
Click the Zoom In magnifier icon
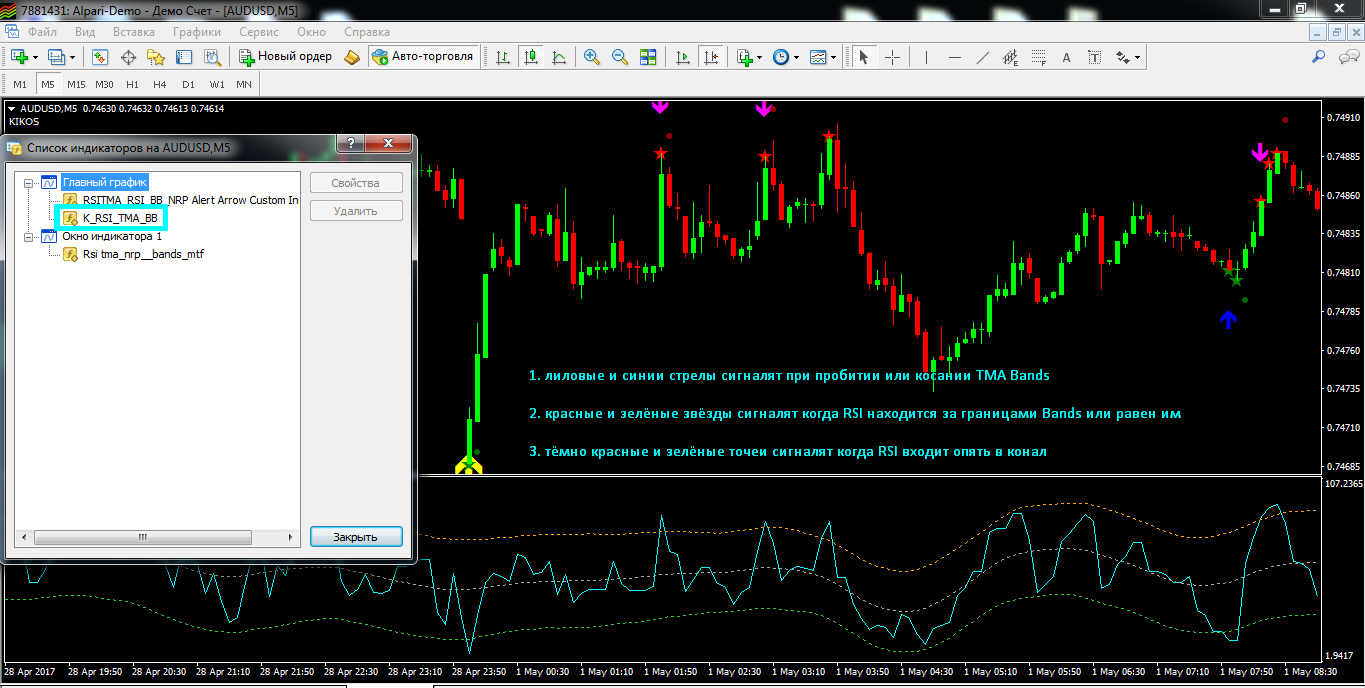pos(592,57)
